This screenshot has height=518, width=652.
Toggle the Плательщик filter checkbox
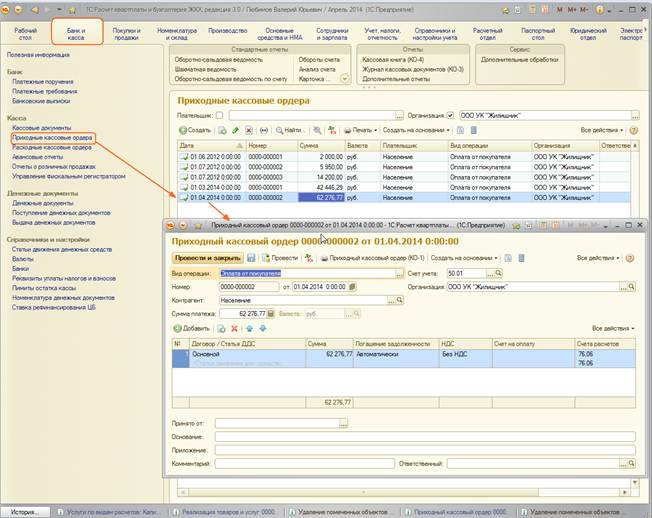click(219, 116)
